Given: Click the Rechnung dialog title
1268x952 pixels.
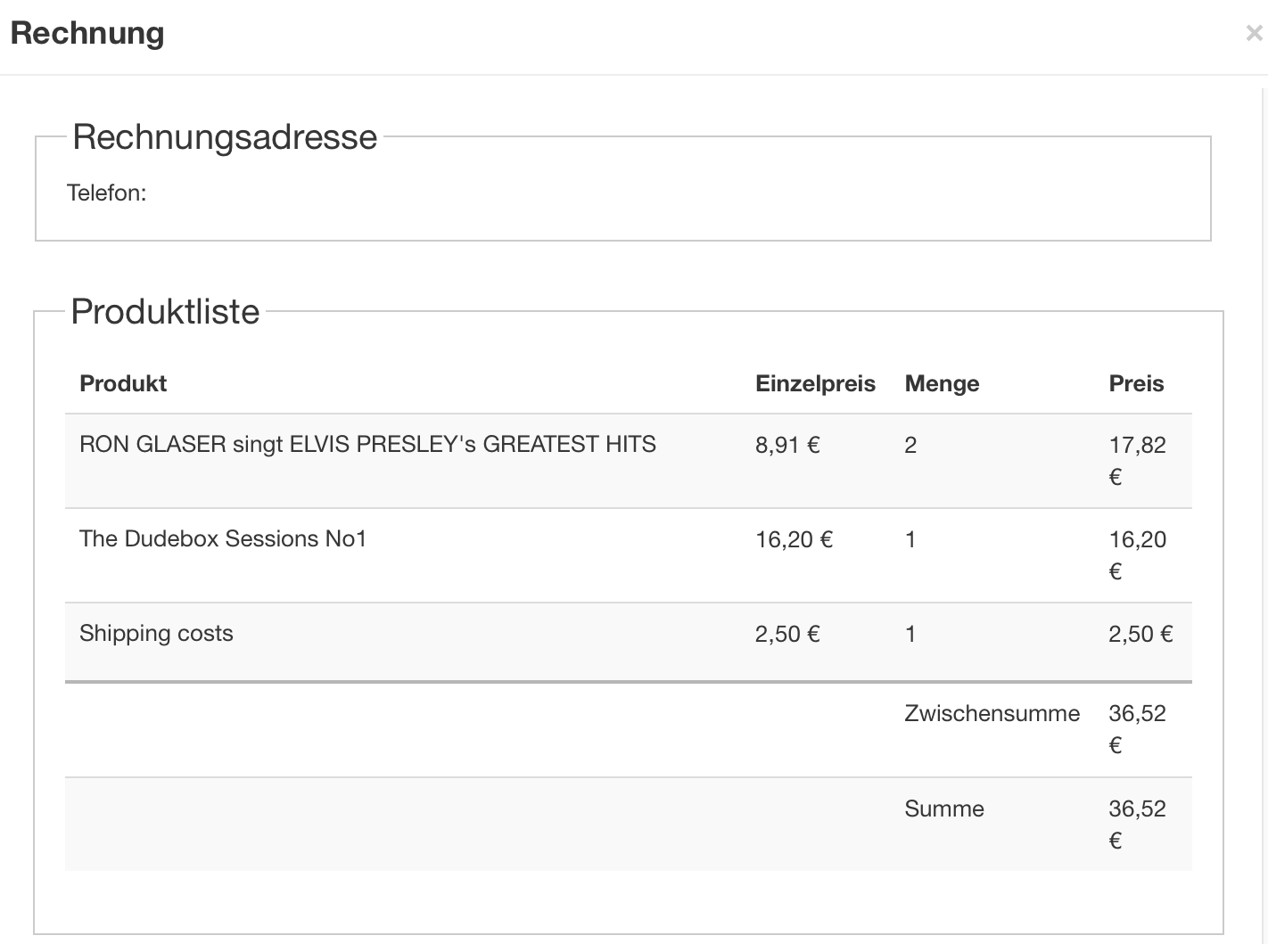Looking at the screenshot, I should click(x=87, y=33).
